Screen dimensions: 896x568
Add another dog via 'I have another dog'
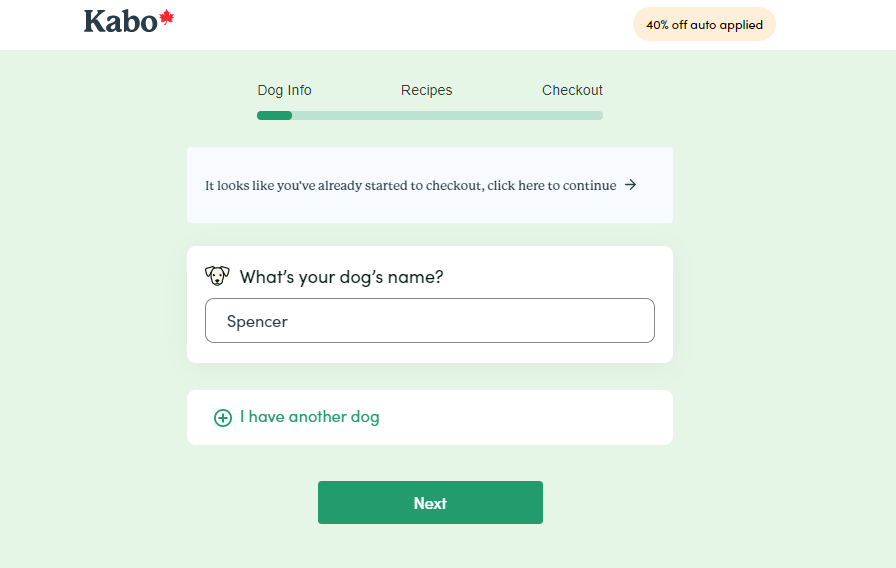tap(309, 417)
